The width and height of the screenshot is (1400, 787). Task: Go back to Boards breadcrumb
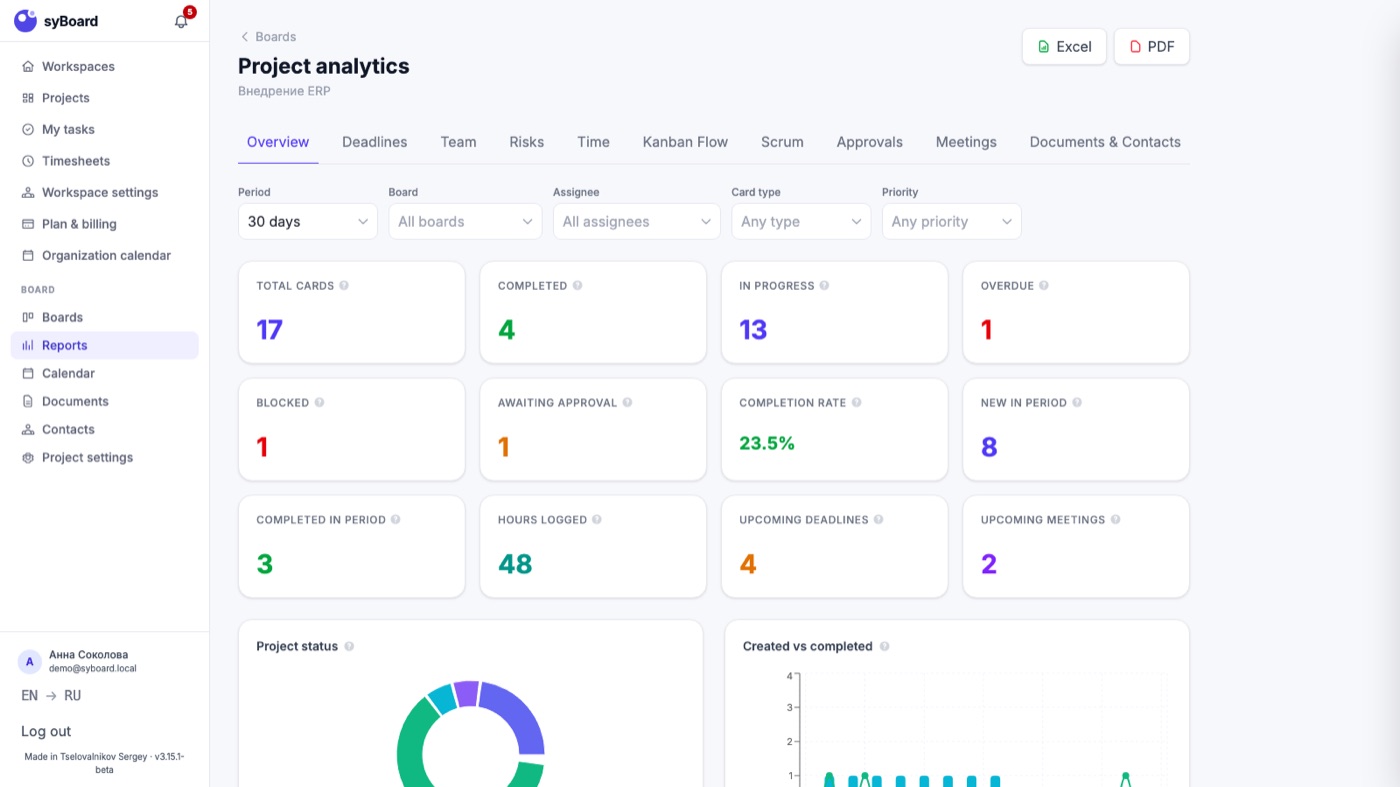coord(267,37)
